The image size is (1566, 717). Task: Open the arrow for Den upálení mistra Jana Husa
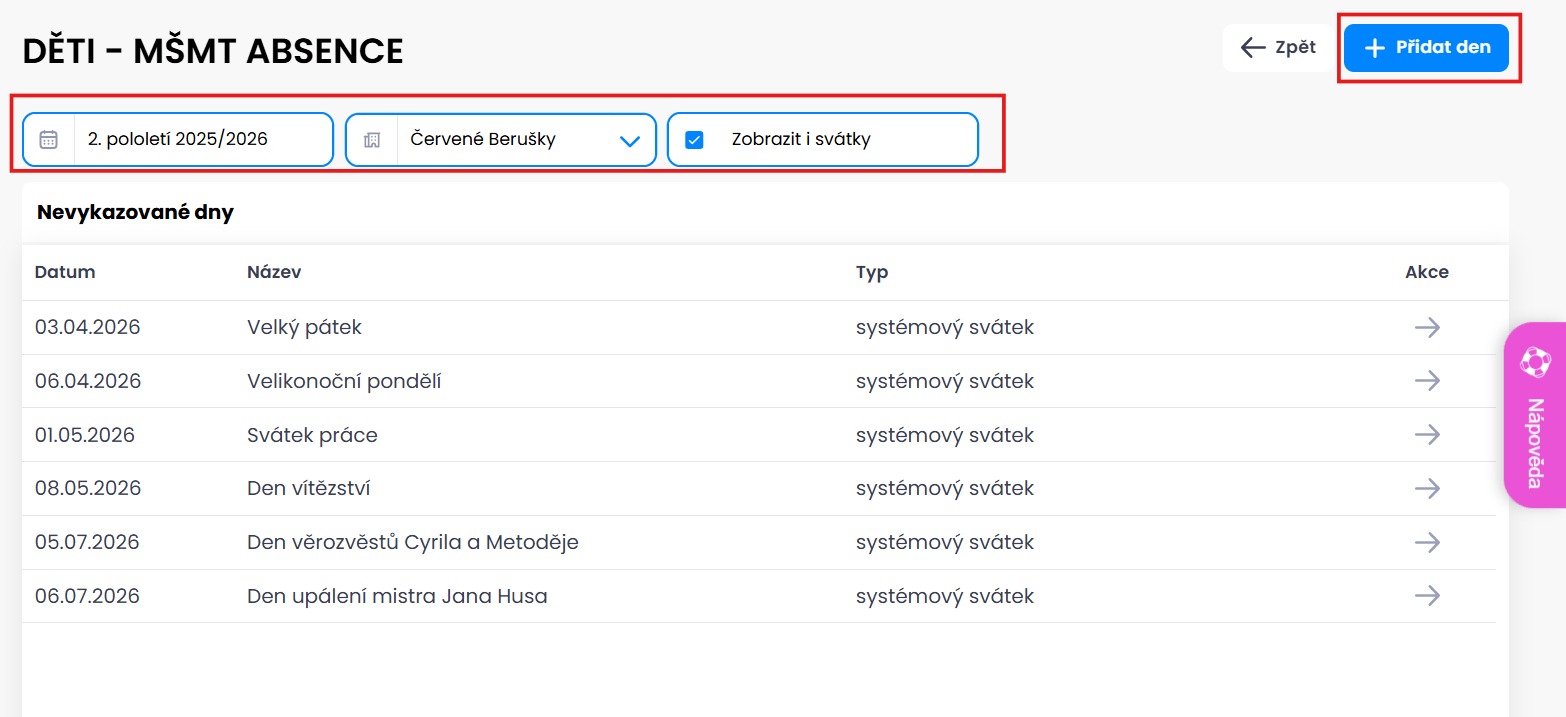pyautogui.click(x=1427, y=596)
